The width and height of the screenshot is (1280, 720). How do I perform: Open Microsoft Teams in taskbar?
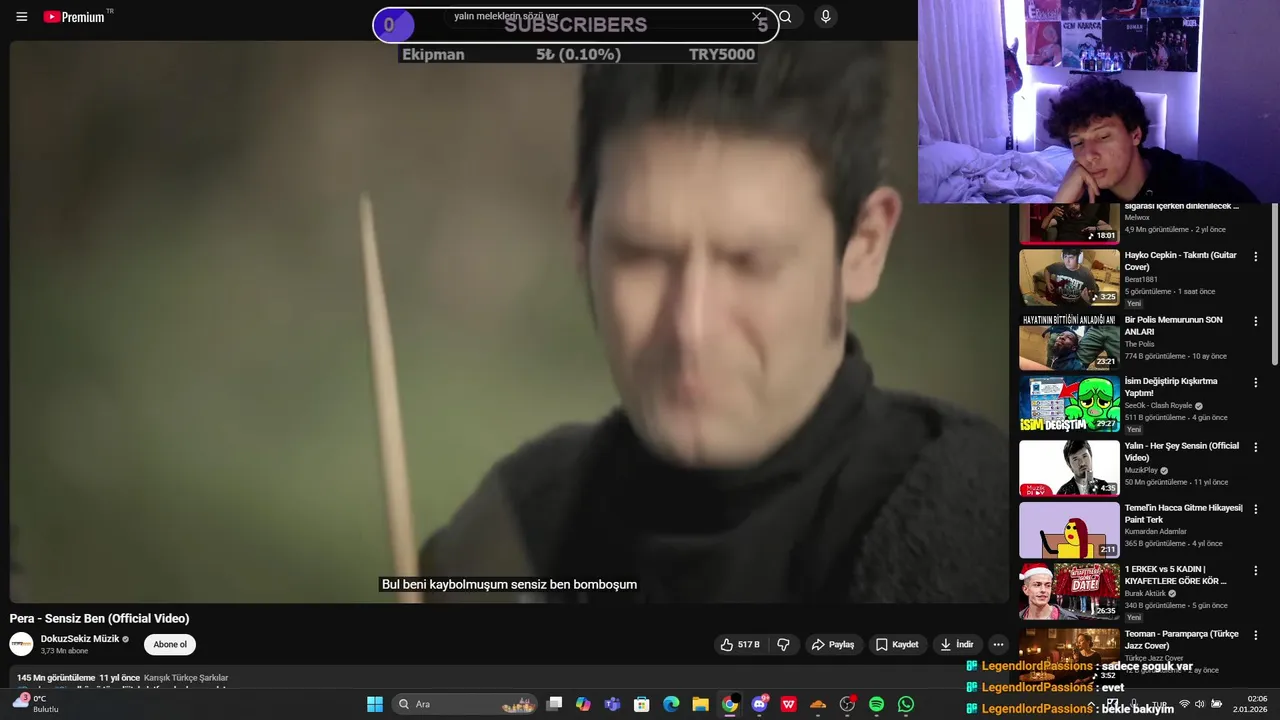[x=612, y=704]
